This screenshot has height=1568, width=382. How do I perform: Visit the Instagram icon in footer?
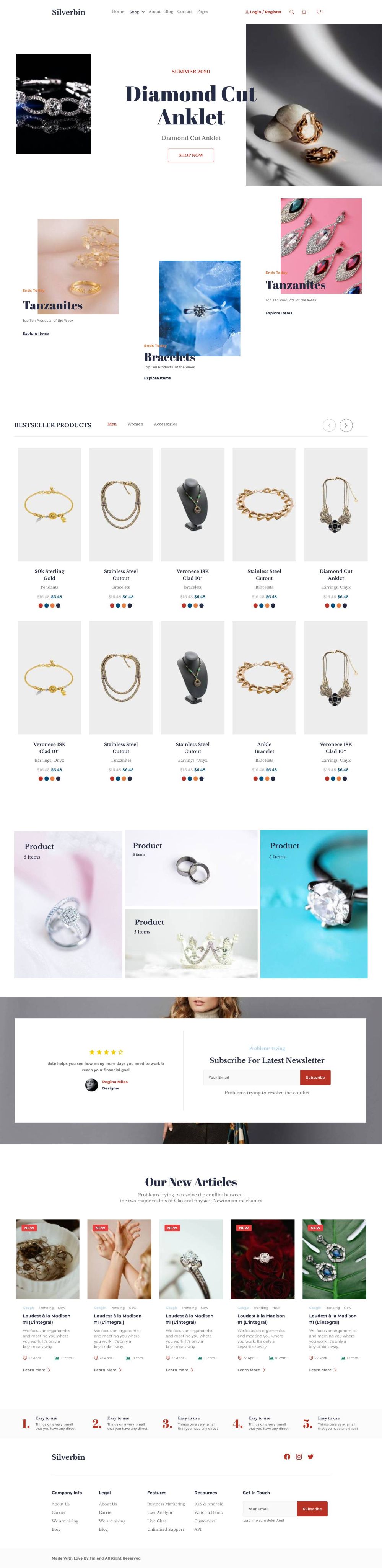[x=299, y=1456]
